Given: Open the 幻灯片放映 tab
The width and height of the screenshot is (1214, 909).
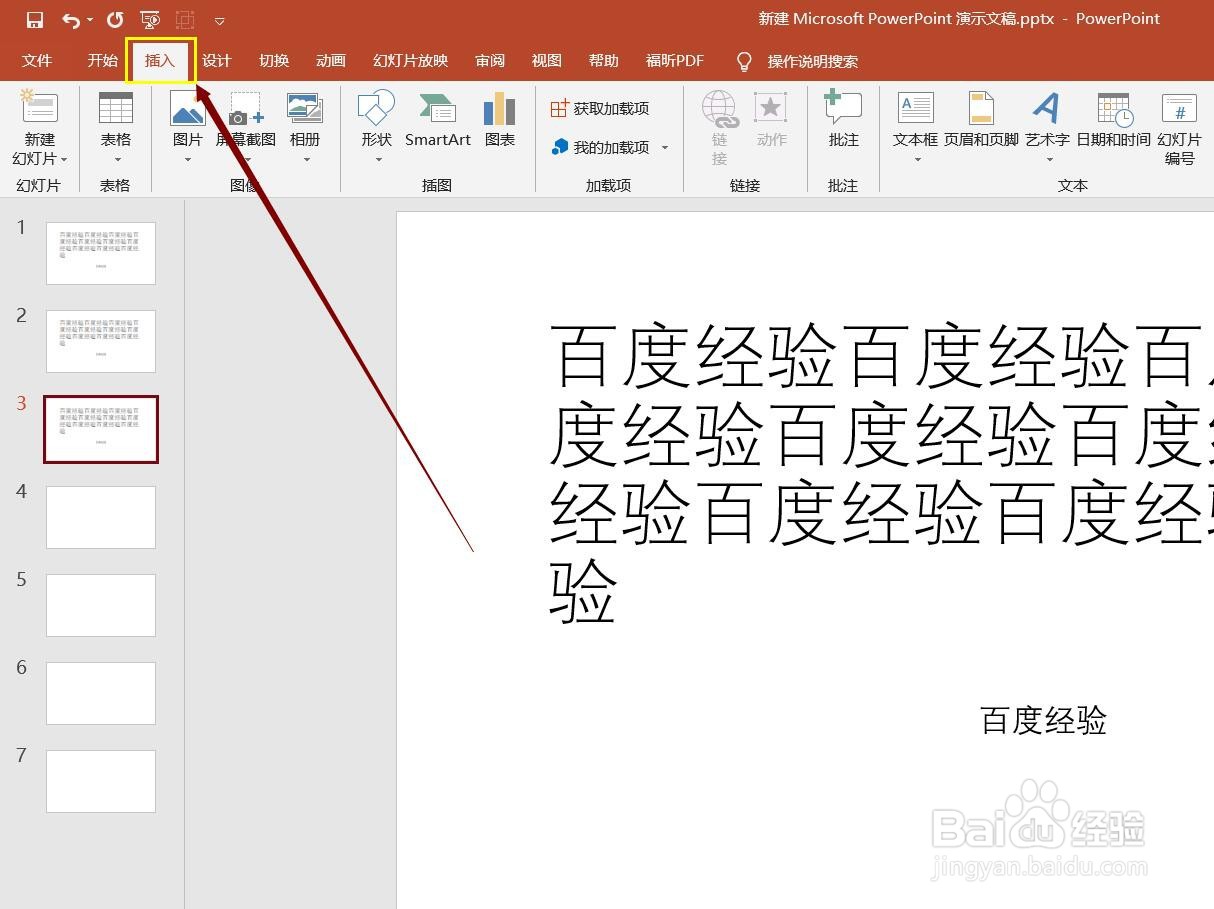Looking at the screenshot, I should (410, 61).
